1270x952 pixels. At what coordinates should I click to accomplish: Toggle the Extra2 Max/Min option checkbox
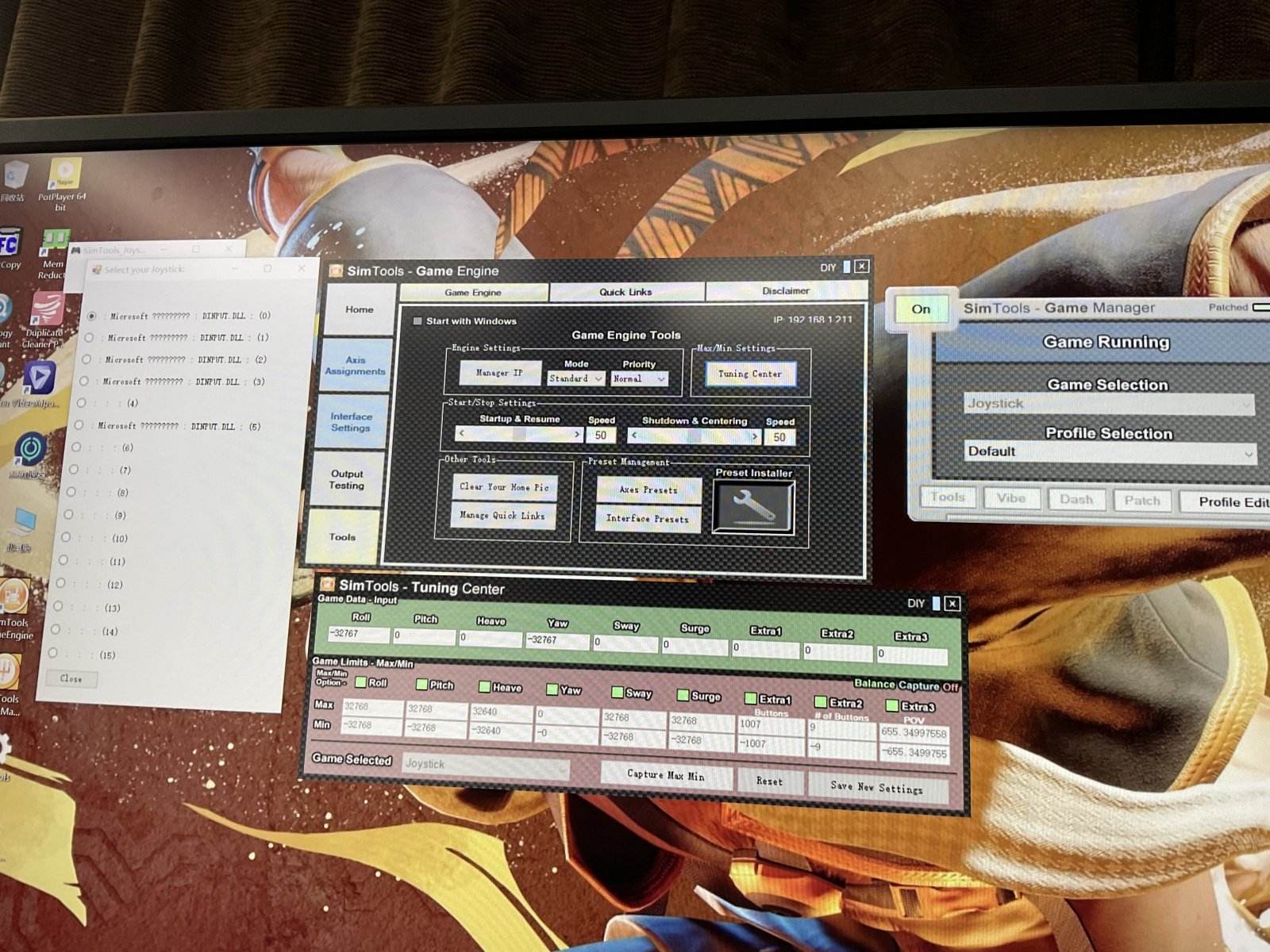(821, 702)
